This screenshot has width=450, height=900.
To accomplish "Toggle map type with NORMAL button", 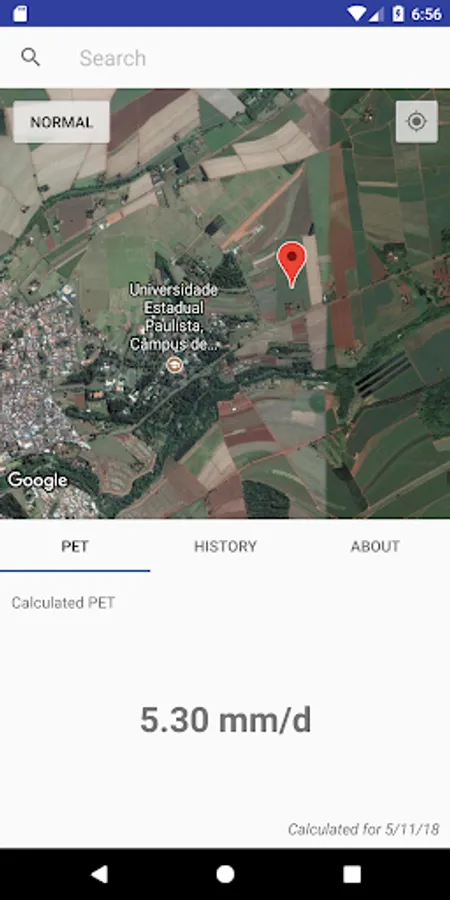I will [61, 122].
